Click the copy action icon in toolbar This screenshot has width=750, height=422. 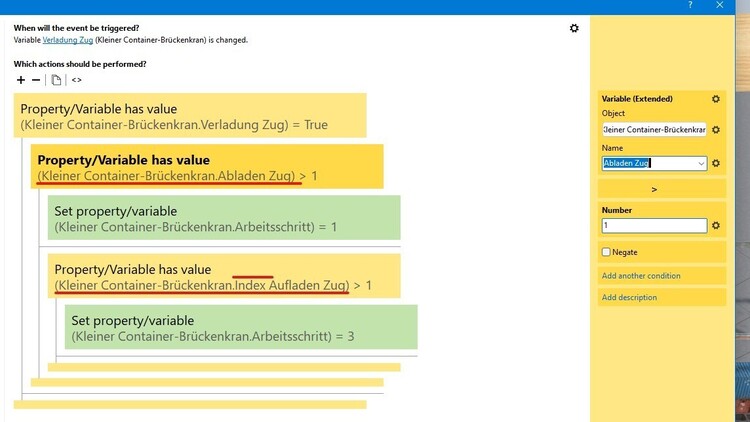coord(57,80)
